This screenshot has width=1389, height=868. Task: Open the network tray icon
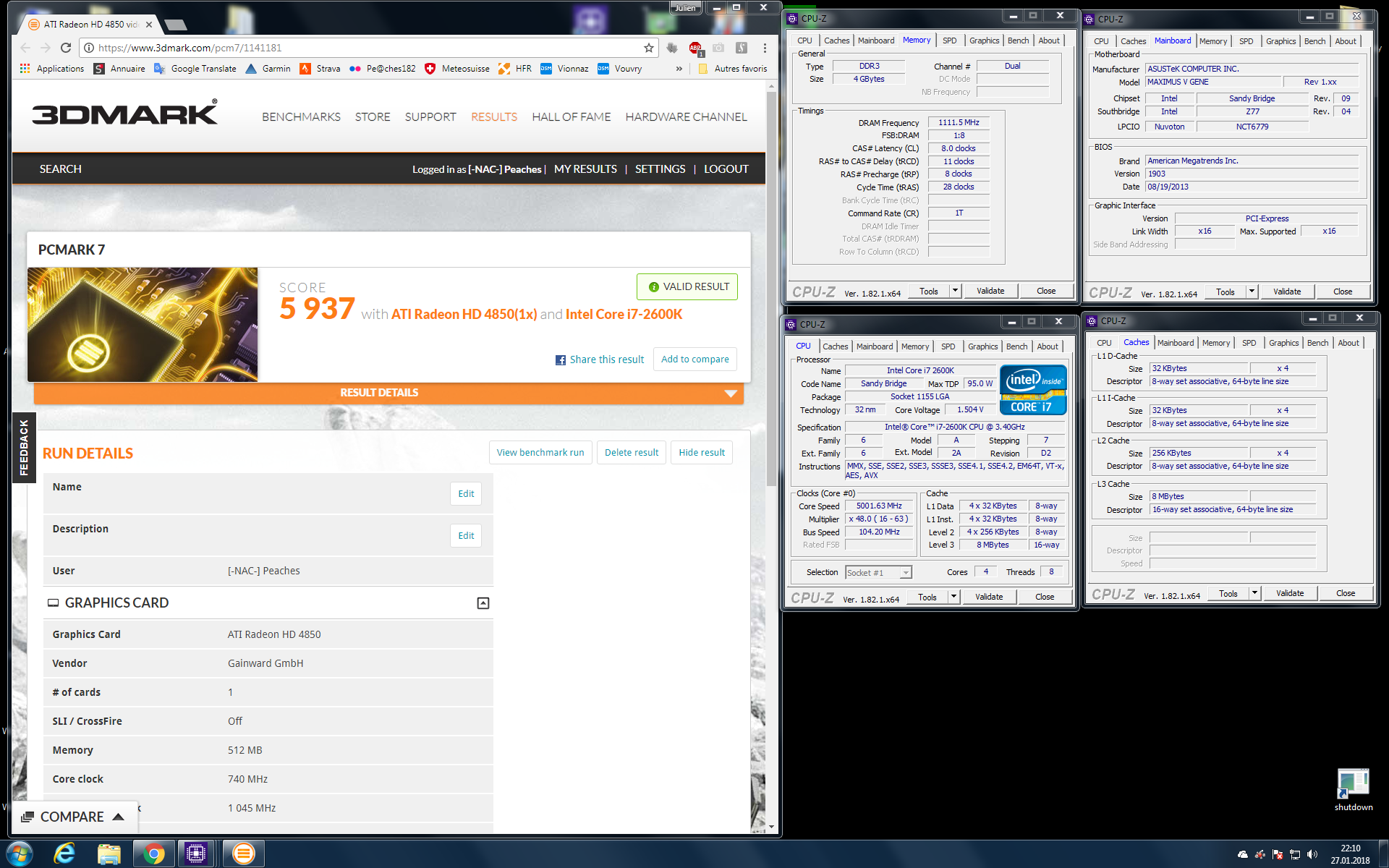tap(1295, 854)
